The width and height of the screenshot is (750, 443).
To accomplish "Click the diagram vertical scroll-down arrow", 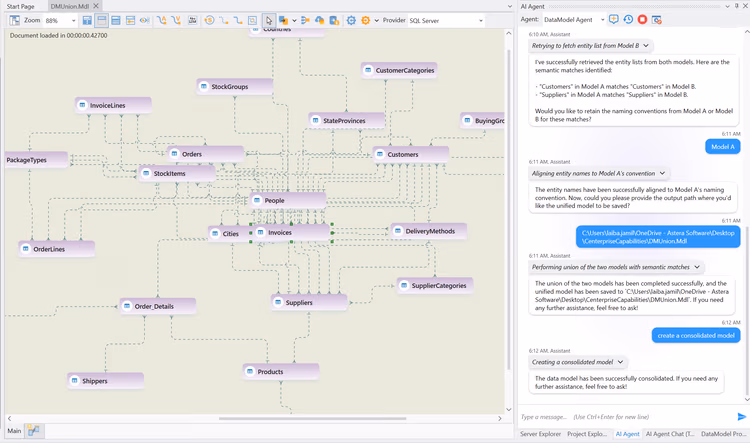I will [508, 410].
